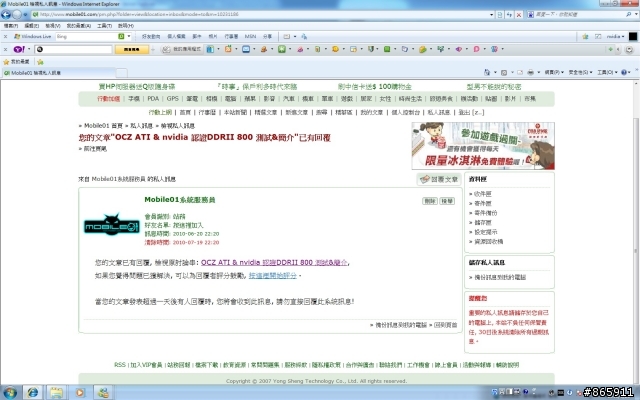Open the 工具(T) Tools menu in menu bar

104,26
